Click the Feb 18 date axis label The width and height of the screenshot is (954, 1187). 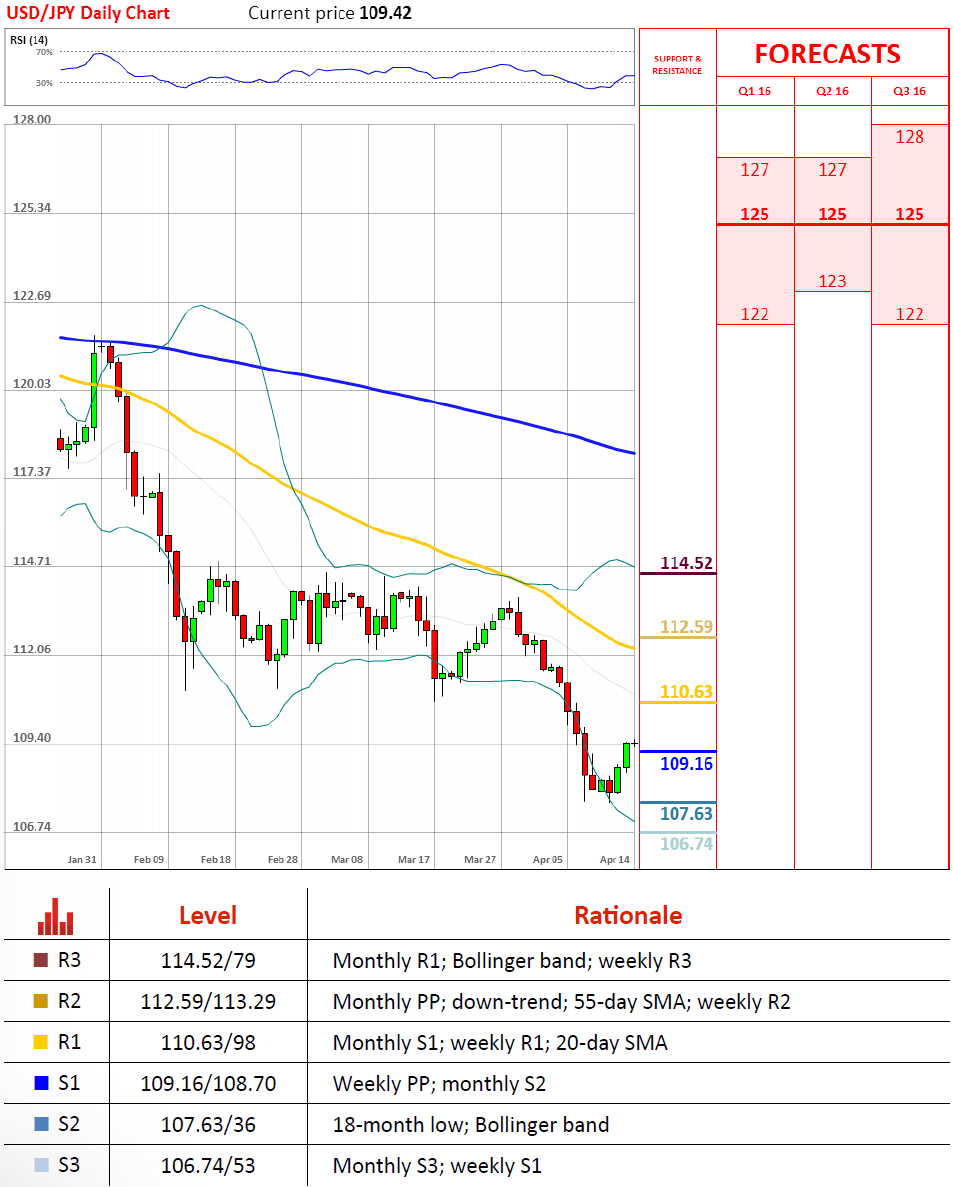click(216, 859)
